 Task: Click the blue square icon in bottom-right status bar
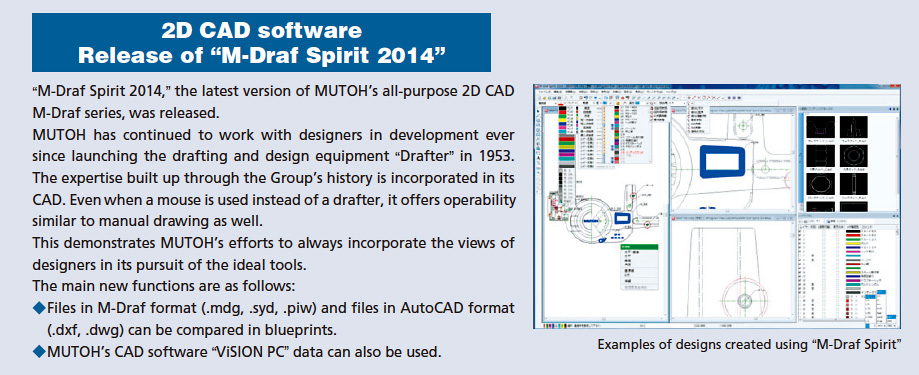pyautogui.click(x=867, y=326)
